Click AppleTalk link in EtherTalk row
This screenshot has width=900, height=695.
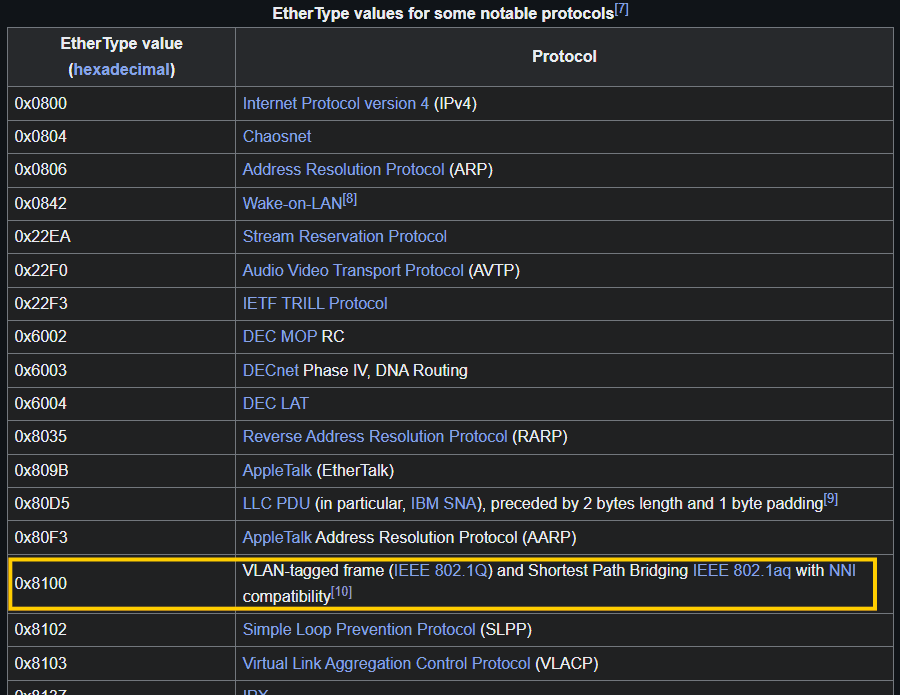click(277, 471)
